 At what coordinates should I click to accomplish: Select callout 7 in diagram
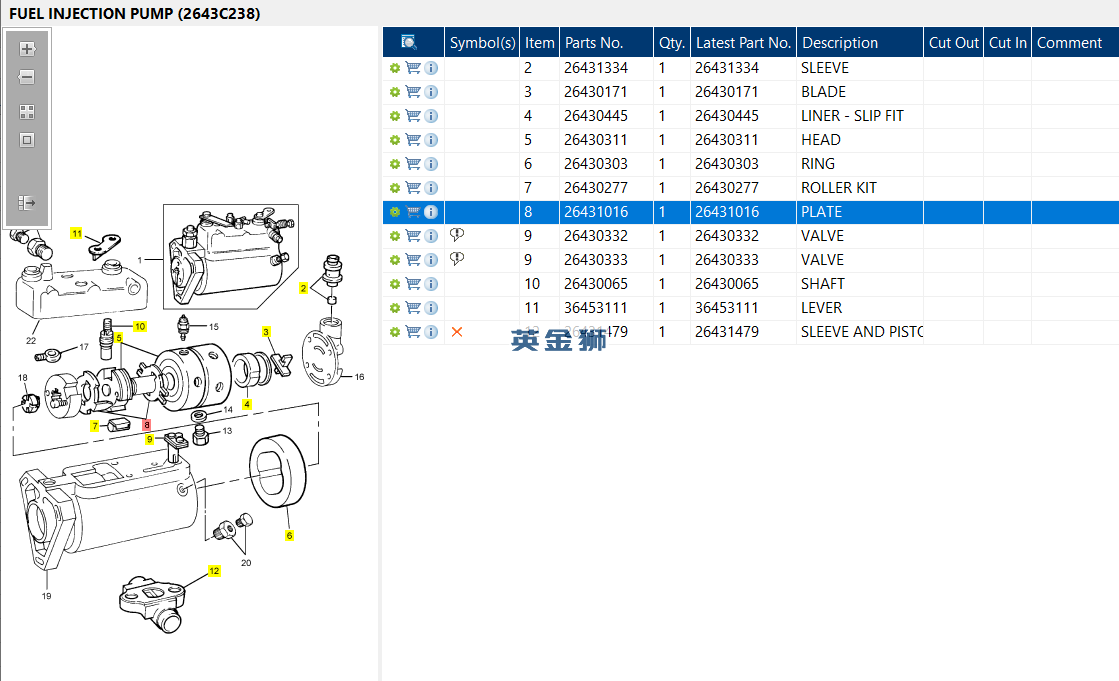pos(95,426)
